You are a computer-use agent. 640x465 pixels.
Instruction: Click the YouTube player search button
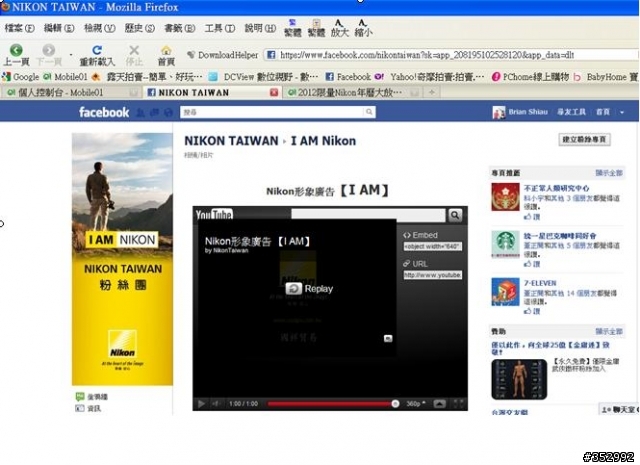(x=455, y=215)
